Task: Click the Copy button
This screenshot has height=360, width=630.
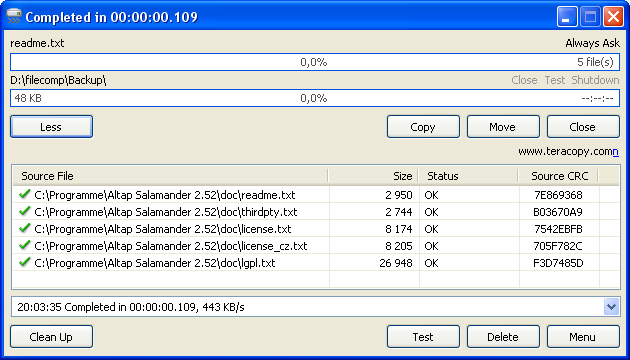Action: coord(423,127)
